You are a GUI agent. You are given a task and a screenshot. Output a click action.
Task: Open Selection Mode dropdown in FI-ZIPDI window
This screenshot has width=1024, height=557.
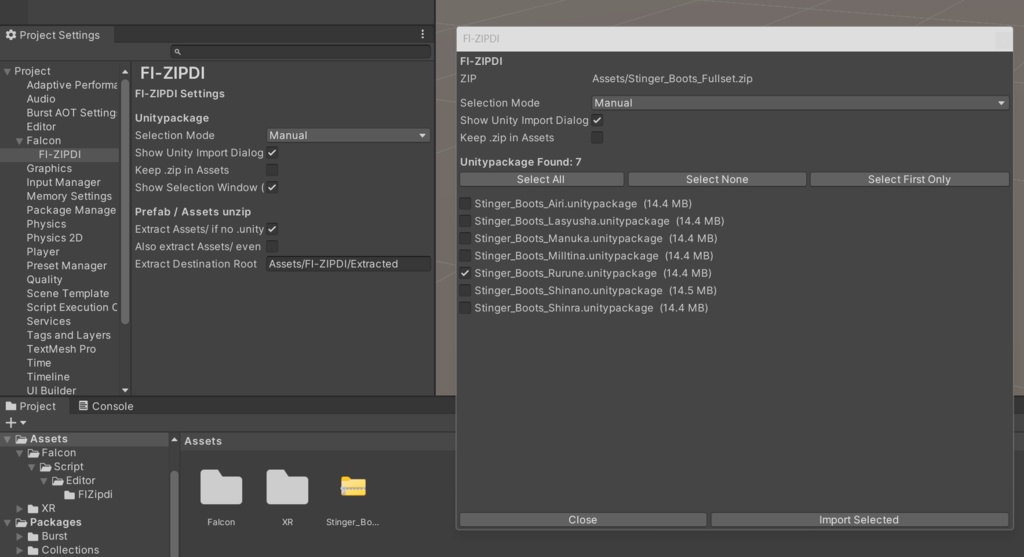(800, 103)
